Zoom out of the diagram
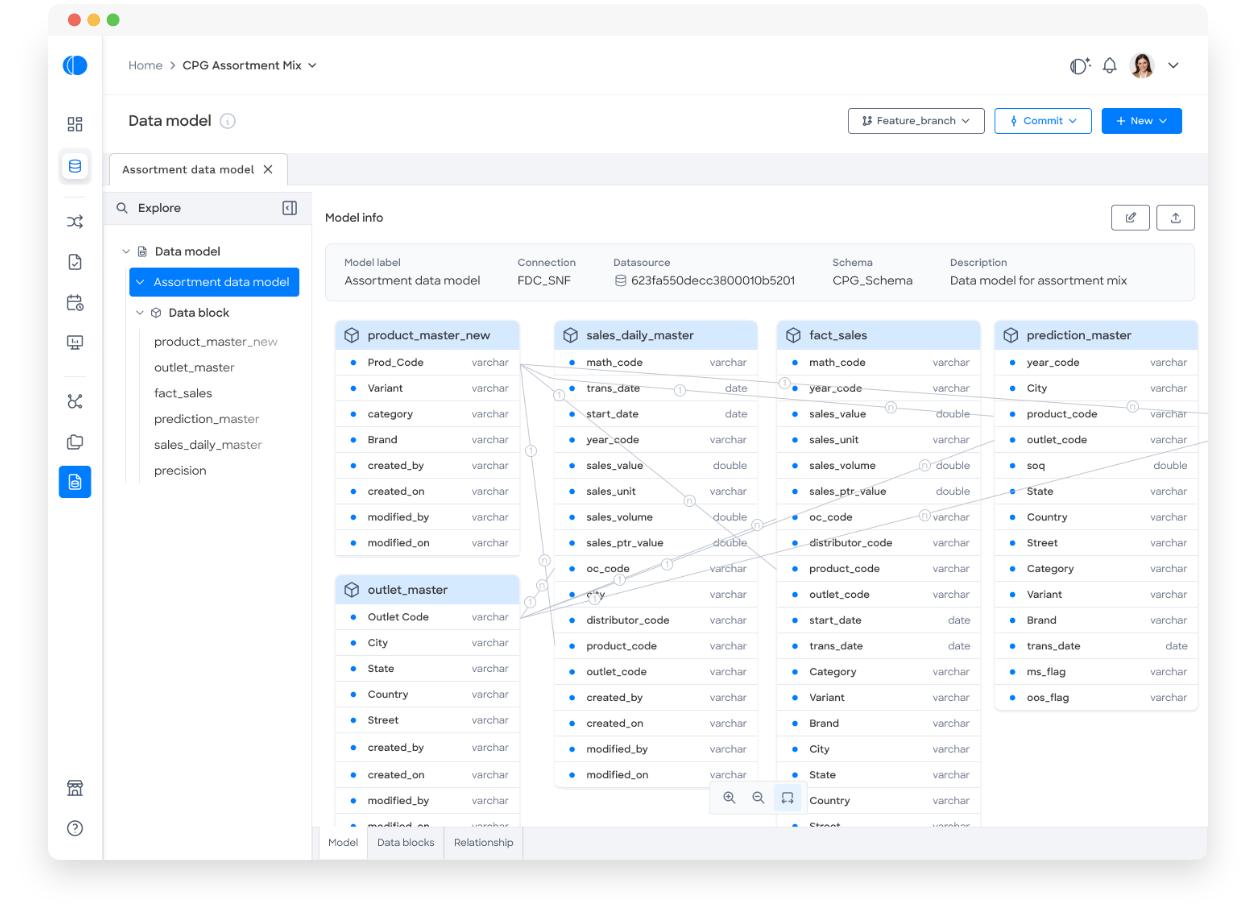The width and height of the screenshot is (1256, 920). tap(758, 797)
